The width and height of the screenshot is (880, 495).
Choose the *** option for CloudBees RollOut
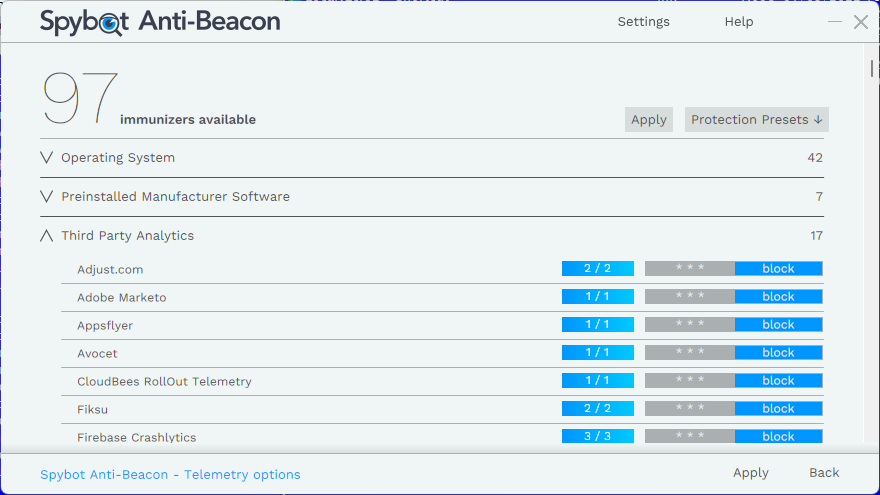[x=690, y=381]
